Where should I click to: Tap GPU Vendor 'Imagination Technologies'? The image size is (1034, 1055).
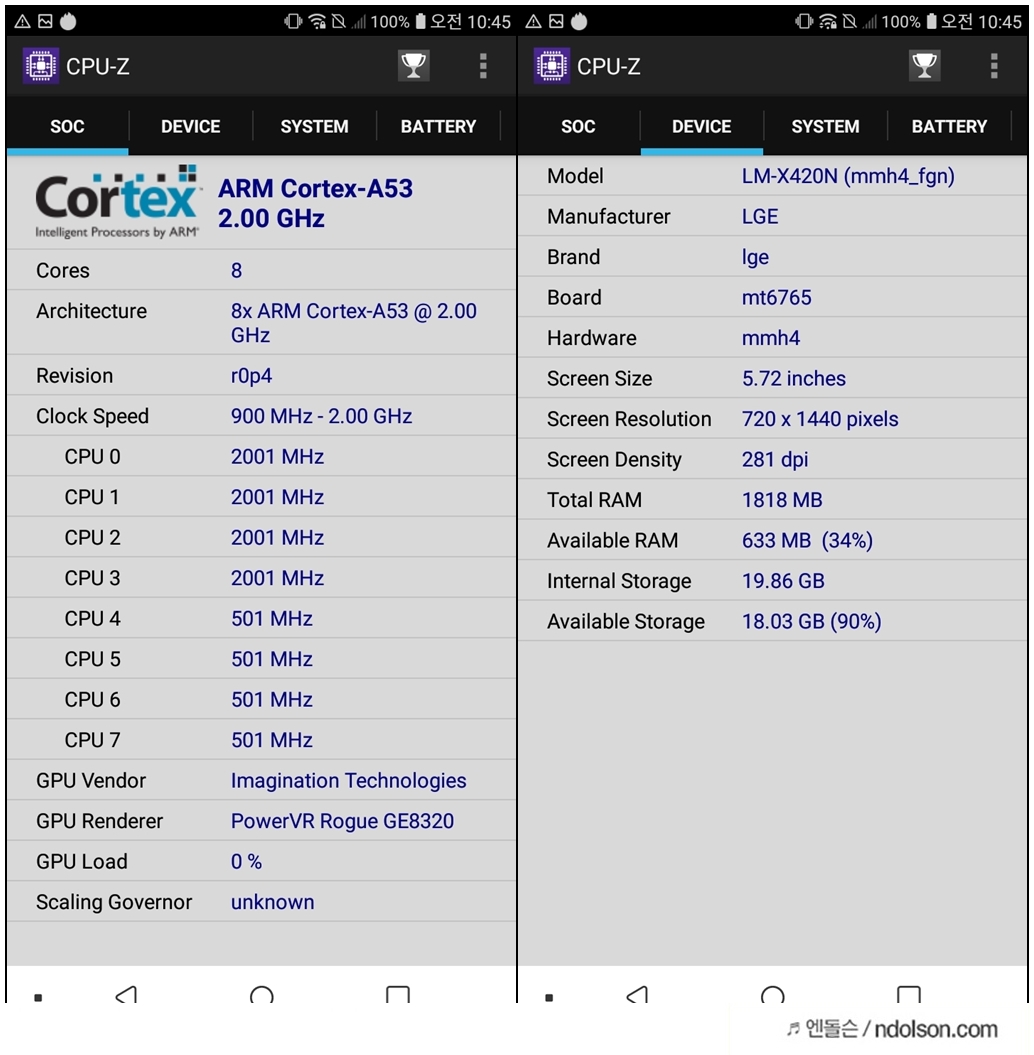[x=348, y=780]
